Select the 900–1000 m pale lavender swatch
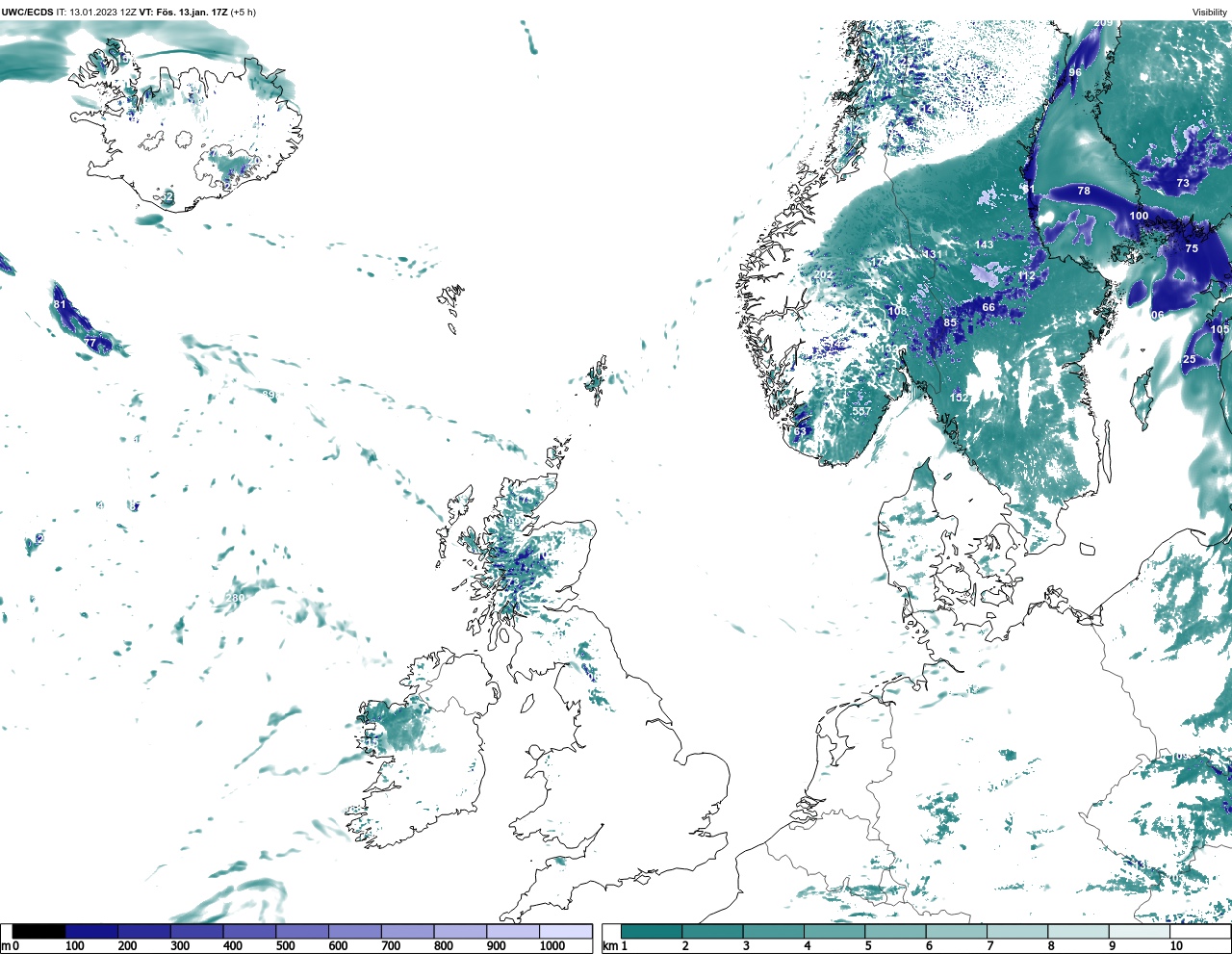The width and height of the screenshot is (1232, 954). (x=512, y=931)
